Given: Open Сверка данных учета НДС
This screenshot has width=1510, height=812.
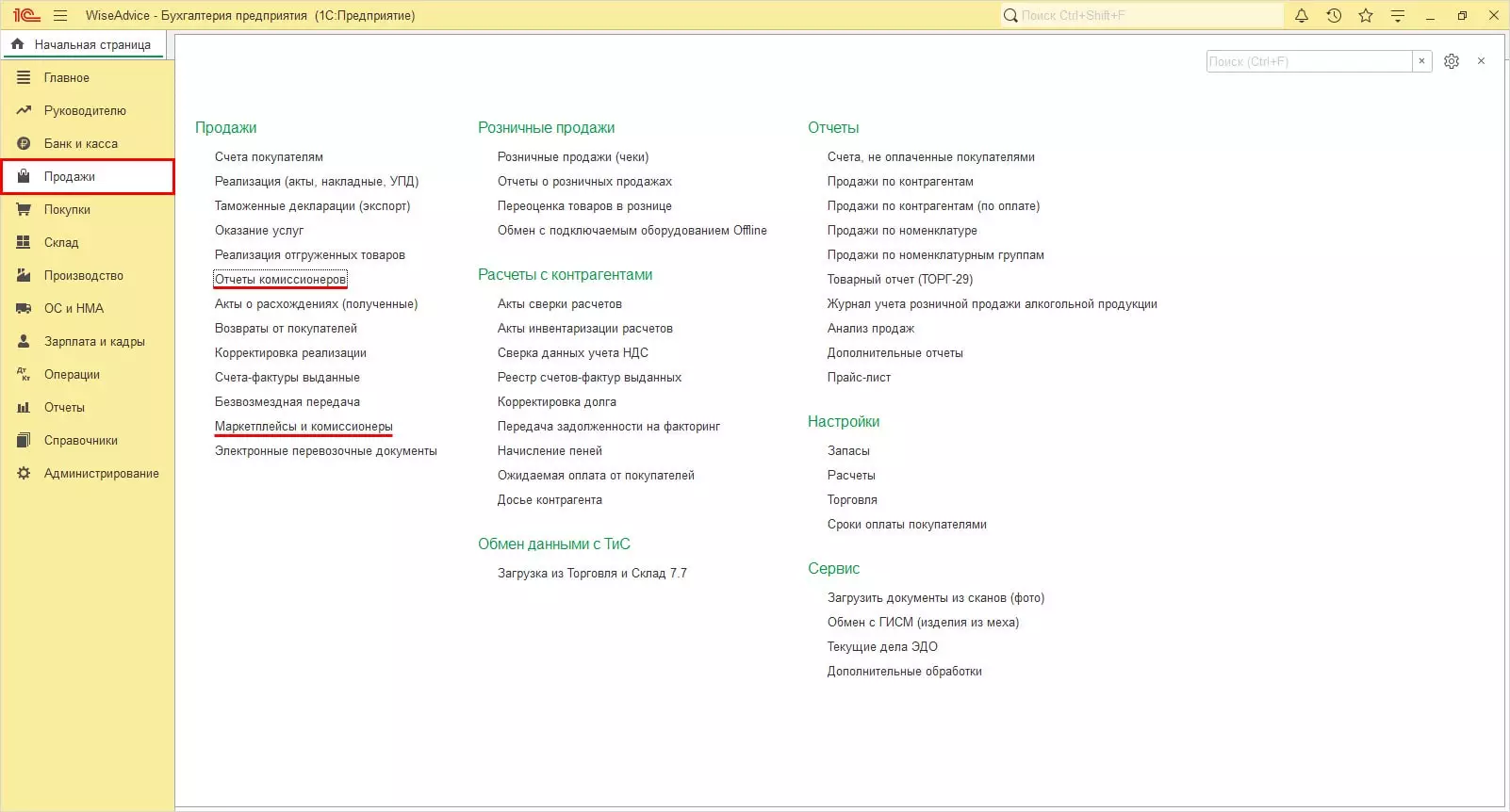Looking at the screenshot, I should pyautogui.click(x=573, y=352).
